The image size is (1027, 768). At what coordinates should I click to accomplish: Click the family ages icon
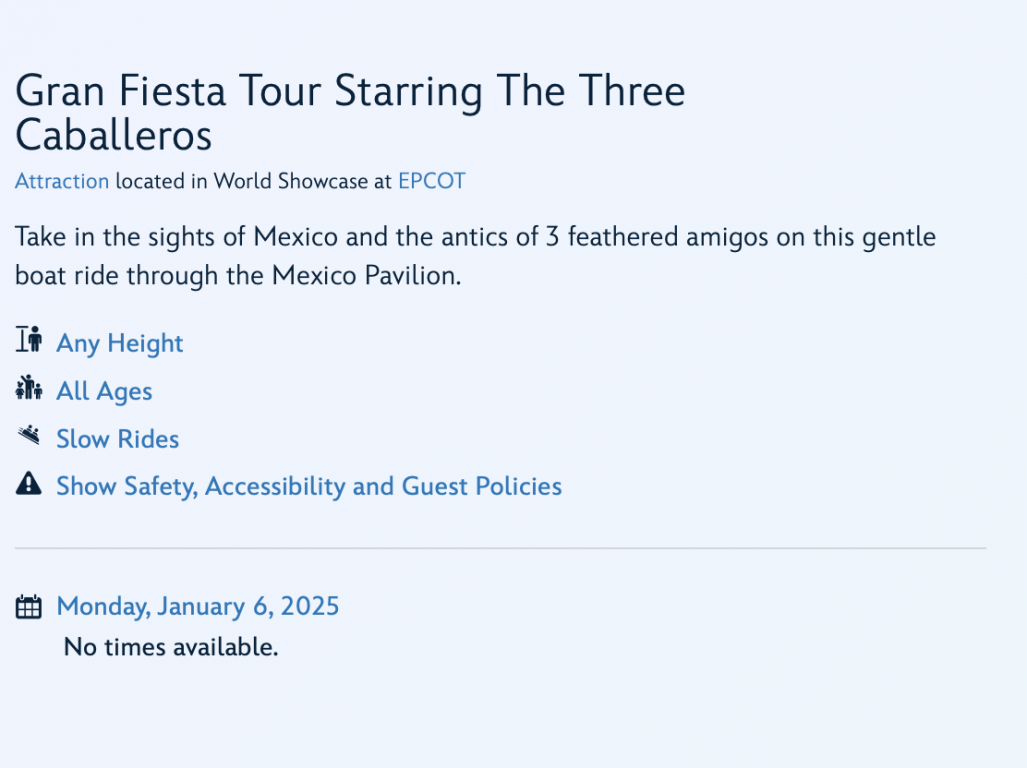coord(29,388)
